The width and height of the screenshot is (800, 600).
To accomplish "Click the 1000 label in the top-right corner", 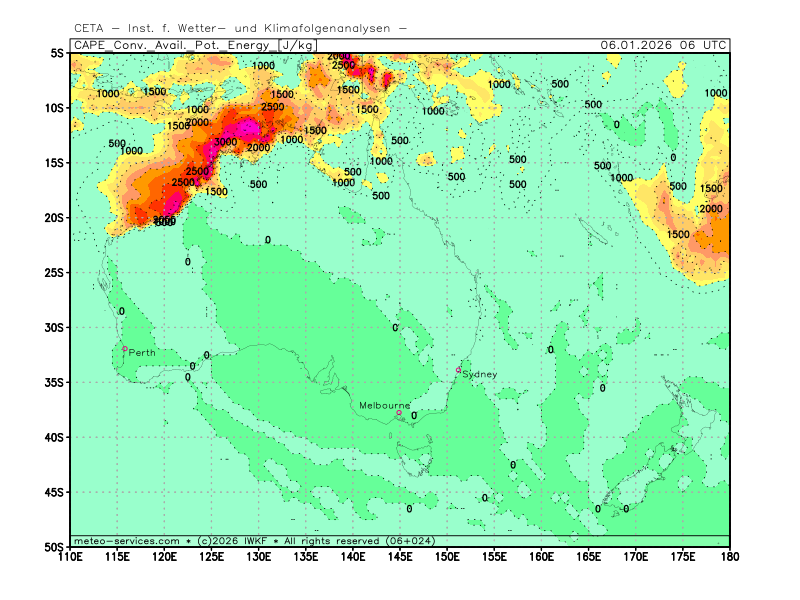I will coord(716,93).
